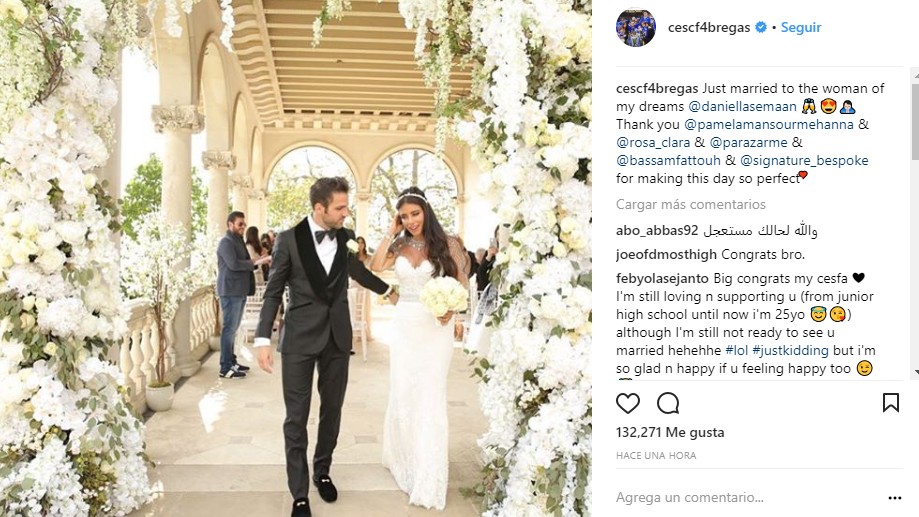
Task: Open the @parazarme mention
Action: tap(748, 142)
